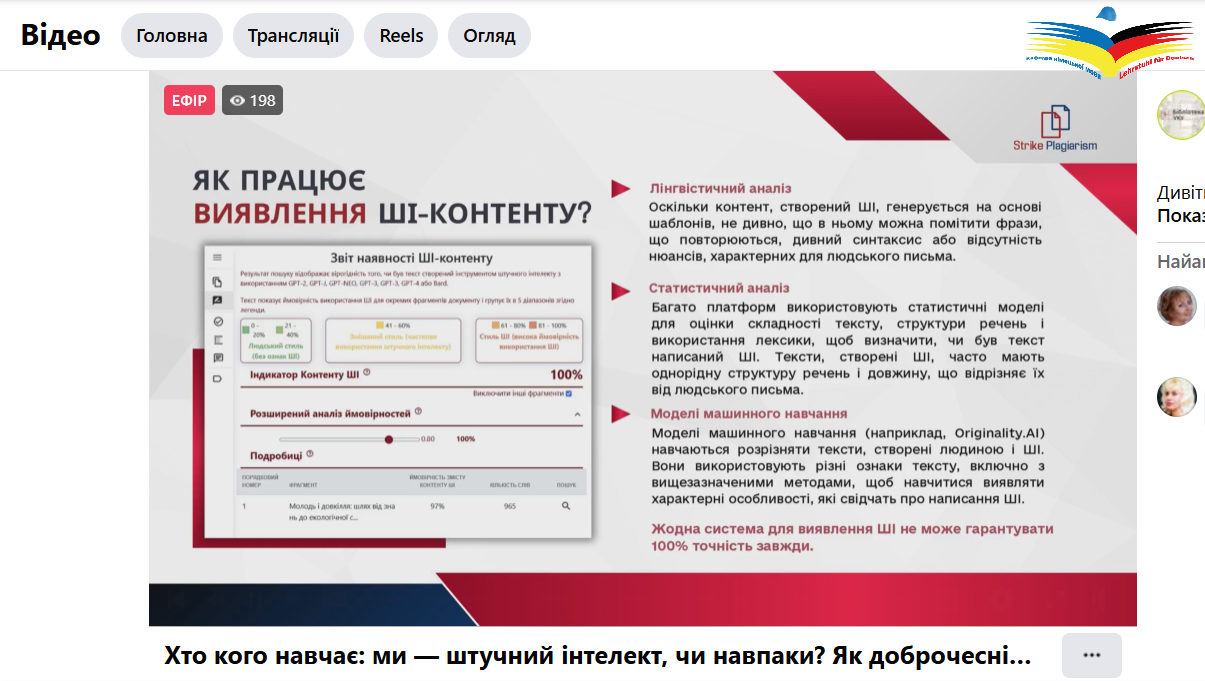Click the eye viewer count badge showing 198
This screenshot has width=1205, height=681.
click(x=252, y=100)
